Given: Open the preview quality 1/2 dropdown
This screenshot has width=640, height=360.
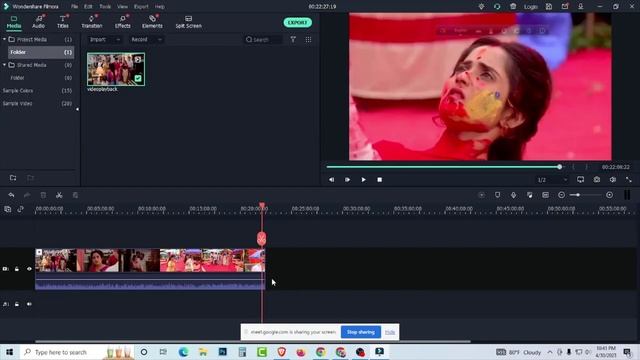Looking at the screenshot, I should click(x=552, y=180).
